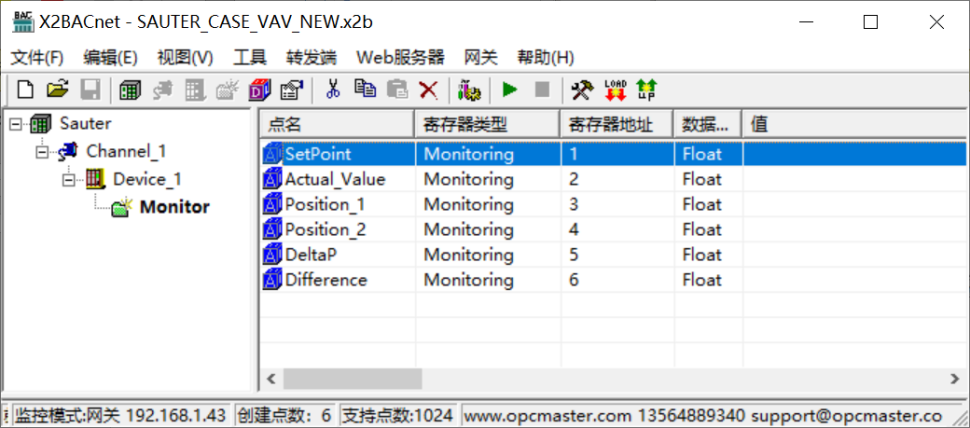Click the grayed-out Save floppy icon

pyautogui.click(x=91, y=90)
